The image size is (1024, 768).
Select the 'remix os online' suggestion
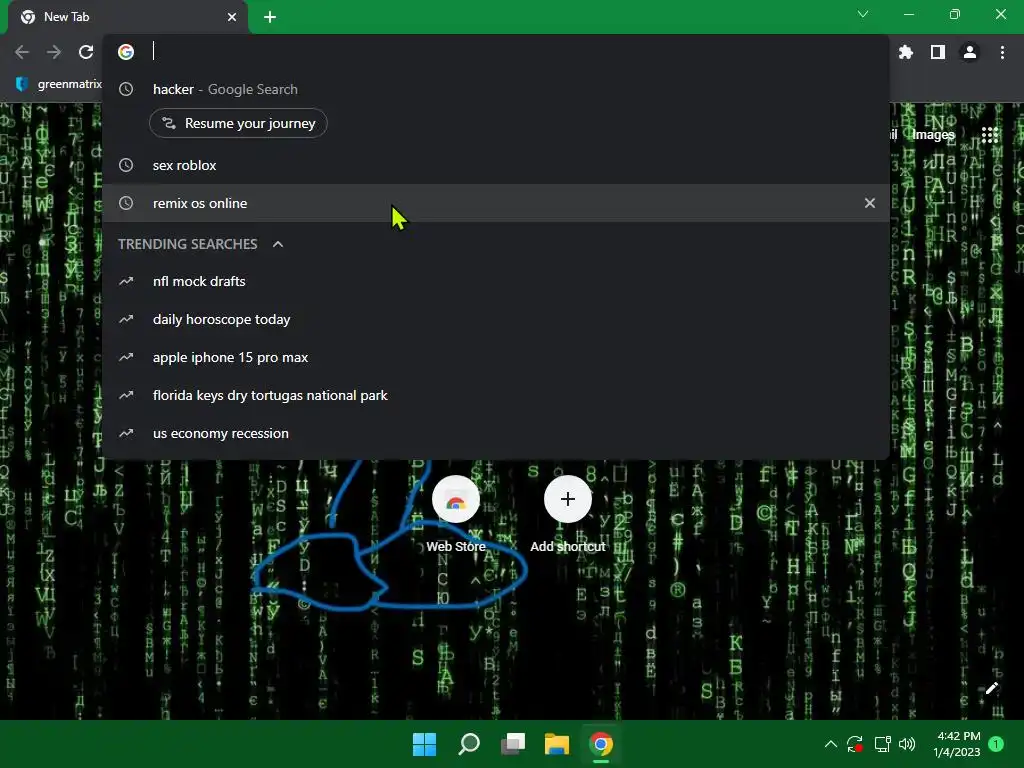point(496,203)
